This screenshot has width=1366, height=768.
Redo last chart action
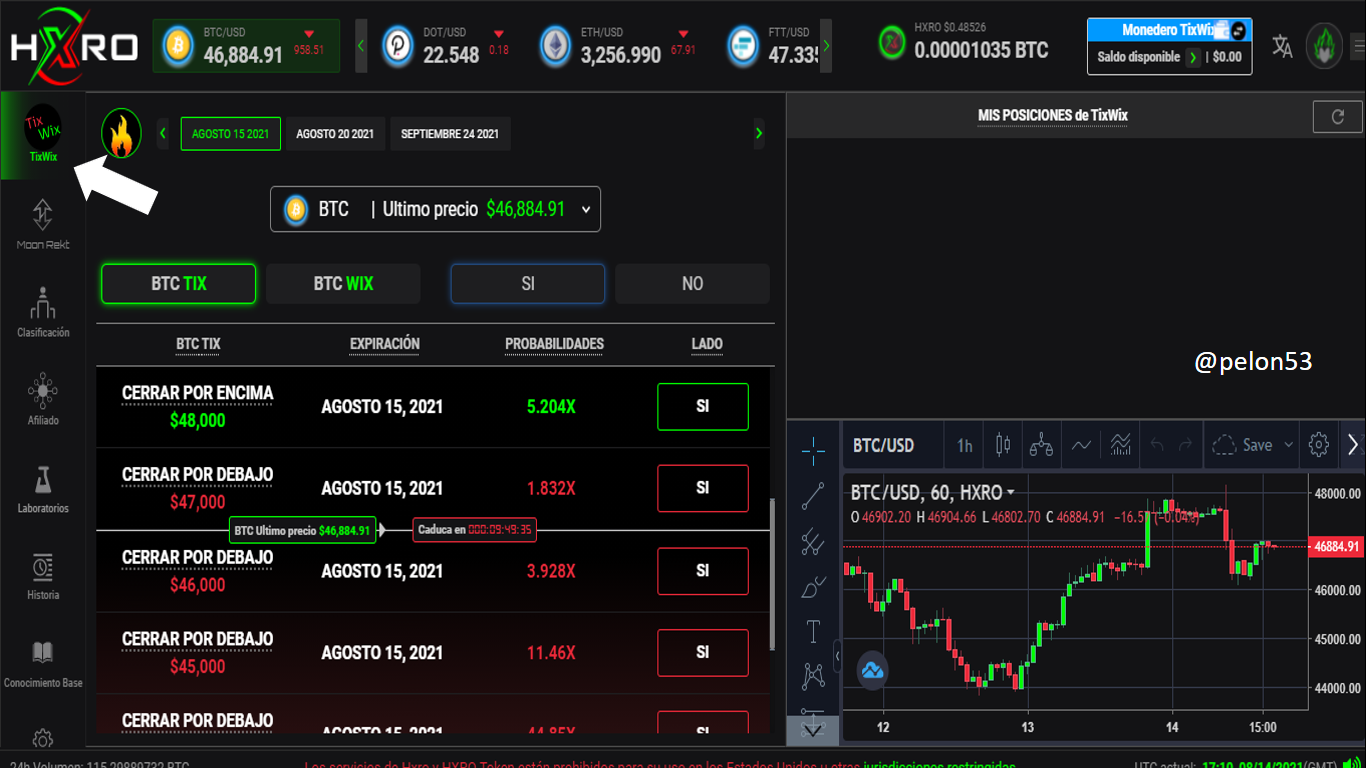point(1185,445)
